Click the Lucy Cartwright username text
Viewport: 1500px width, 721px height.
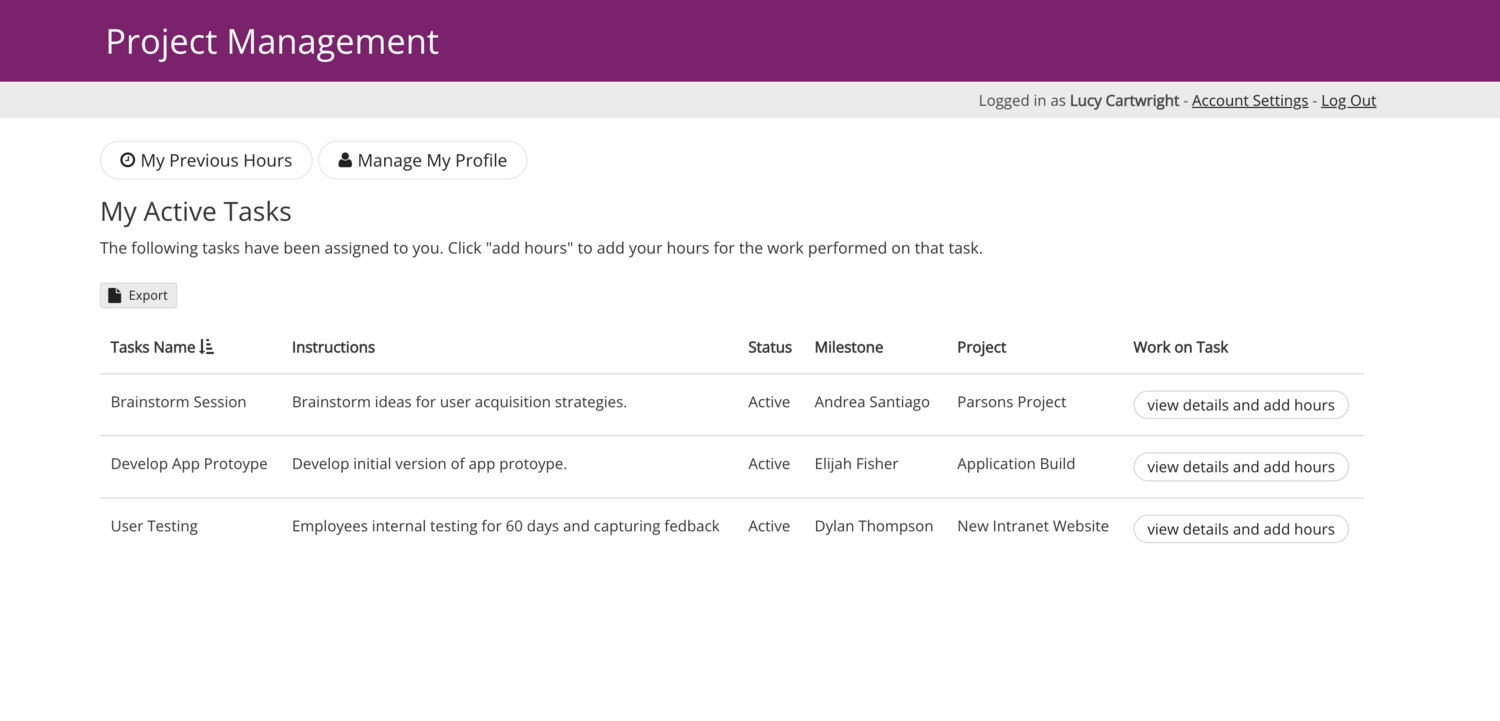[x=1124, y=100]
